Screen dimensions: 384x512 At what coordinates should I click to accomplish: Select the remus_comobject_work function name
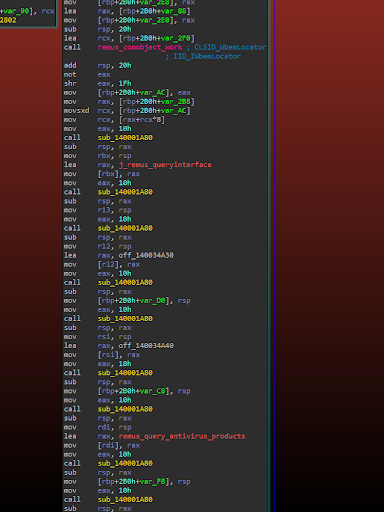click(x=140, y=47)
